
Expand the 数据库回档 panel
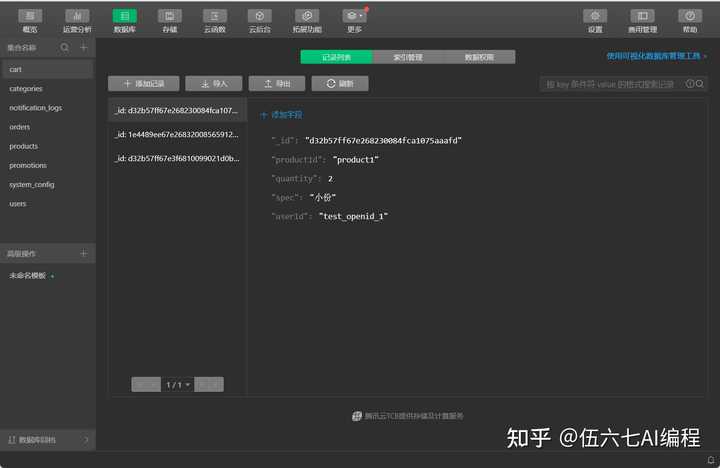coord(47,440)
